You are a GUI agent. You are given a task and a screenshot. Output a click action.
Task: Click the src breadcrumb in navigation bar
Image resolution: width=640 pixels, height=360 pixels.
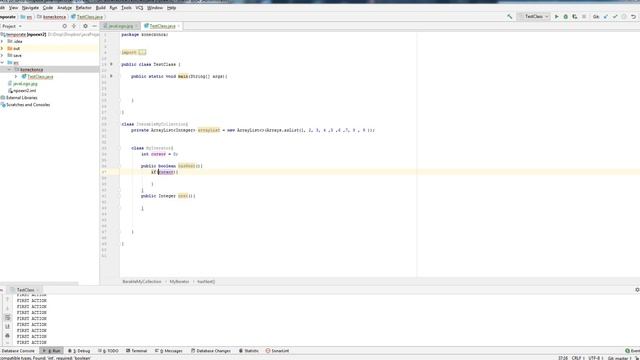tap(27, 17)
